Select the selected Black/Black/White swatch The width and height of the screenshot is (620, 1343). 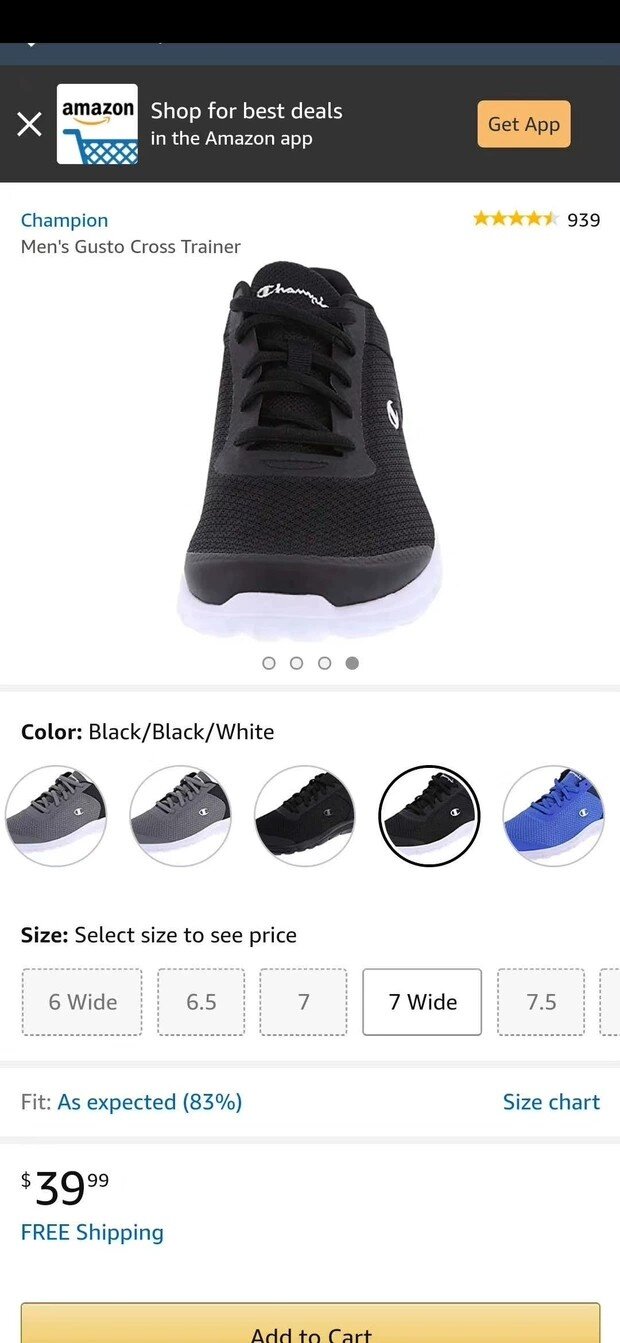click(429, 816)
